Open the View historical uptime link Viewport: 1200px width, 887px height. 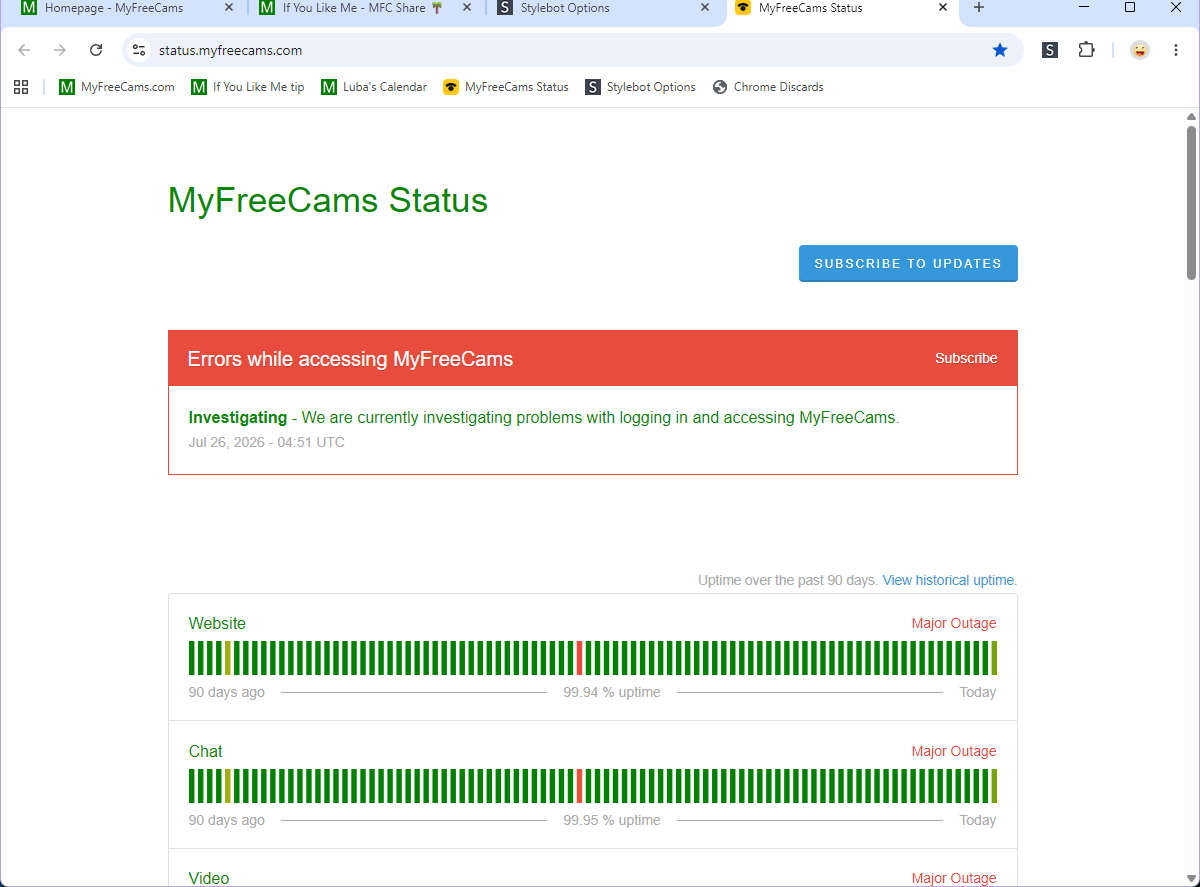949,580
